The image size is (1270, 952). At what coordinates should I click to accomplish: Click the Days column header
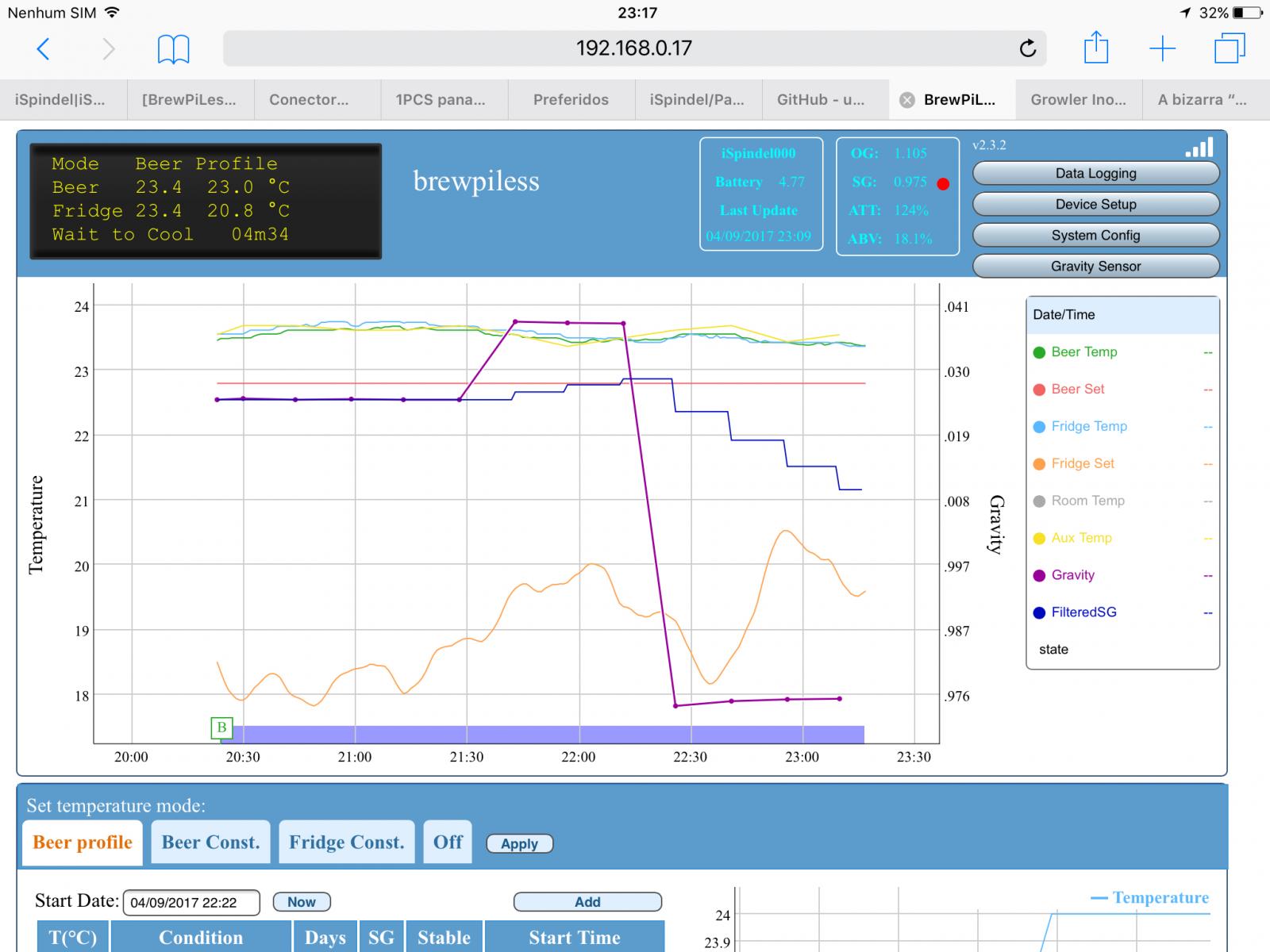click(325, 937)
